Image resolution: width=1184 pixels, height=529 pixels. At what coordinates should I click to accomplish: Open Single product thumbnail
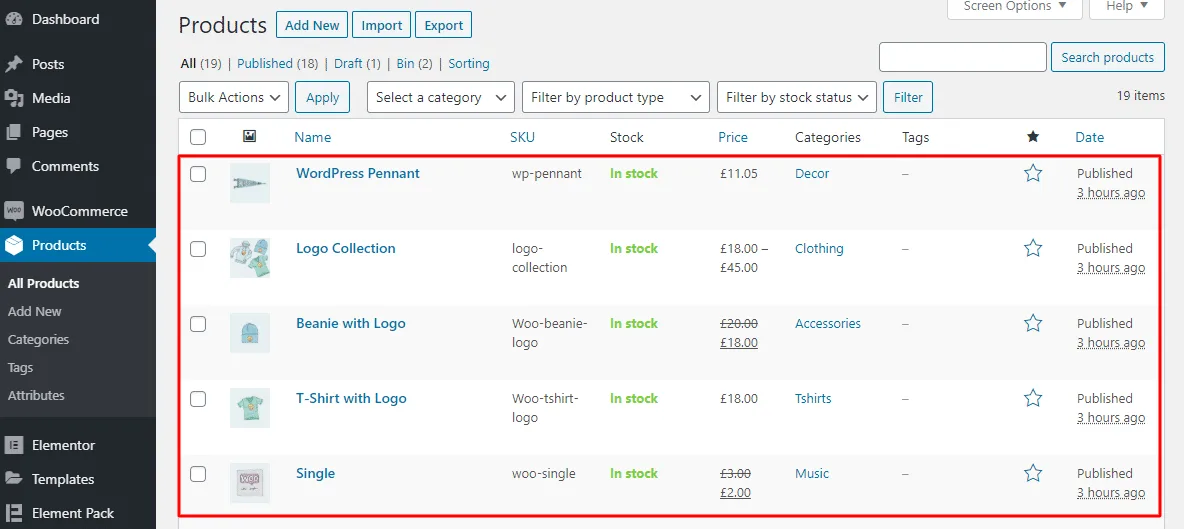click(x=250, y=483)
